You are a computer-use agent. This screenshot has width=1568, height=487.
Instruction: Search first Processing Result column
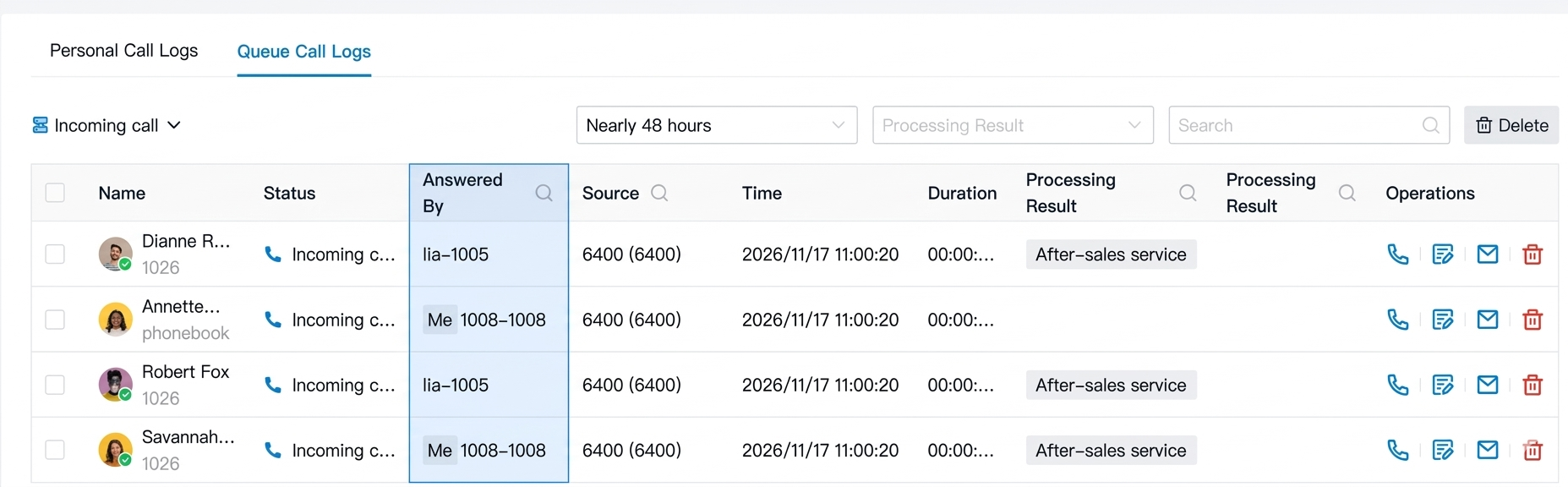1188,193
